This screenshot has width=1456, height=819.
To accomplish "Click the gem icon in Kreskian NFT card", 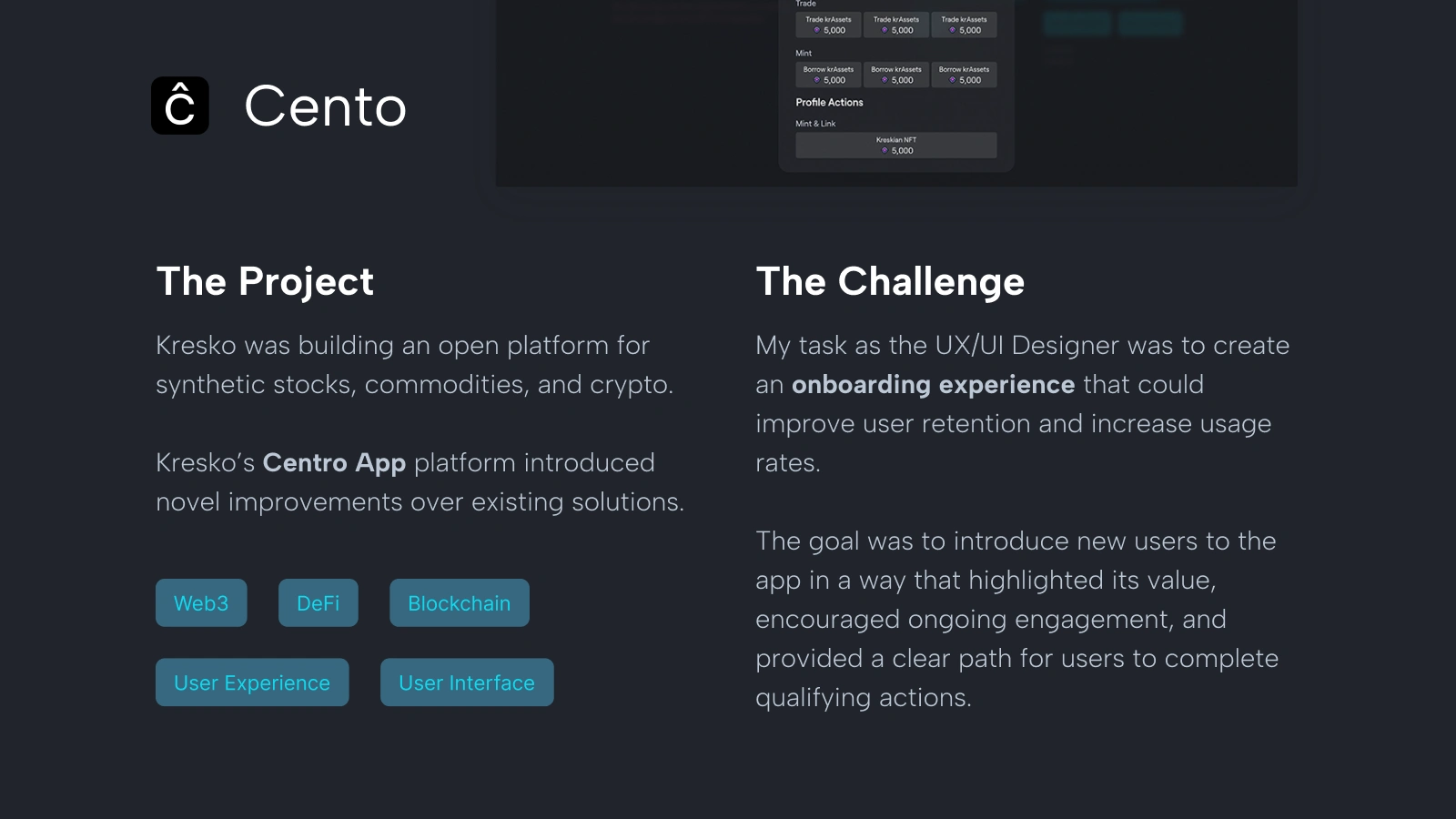I will (x=885, y=151).
